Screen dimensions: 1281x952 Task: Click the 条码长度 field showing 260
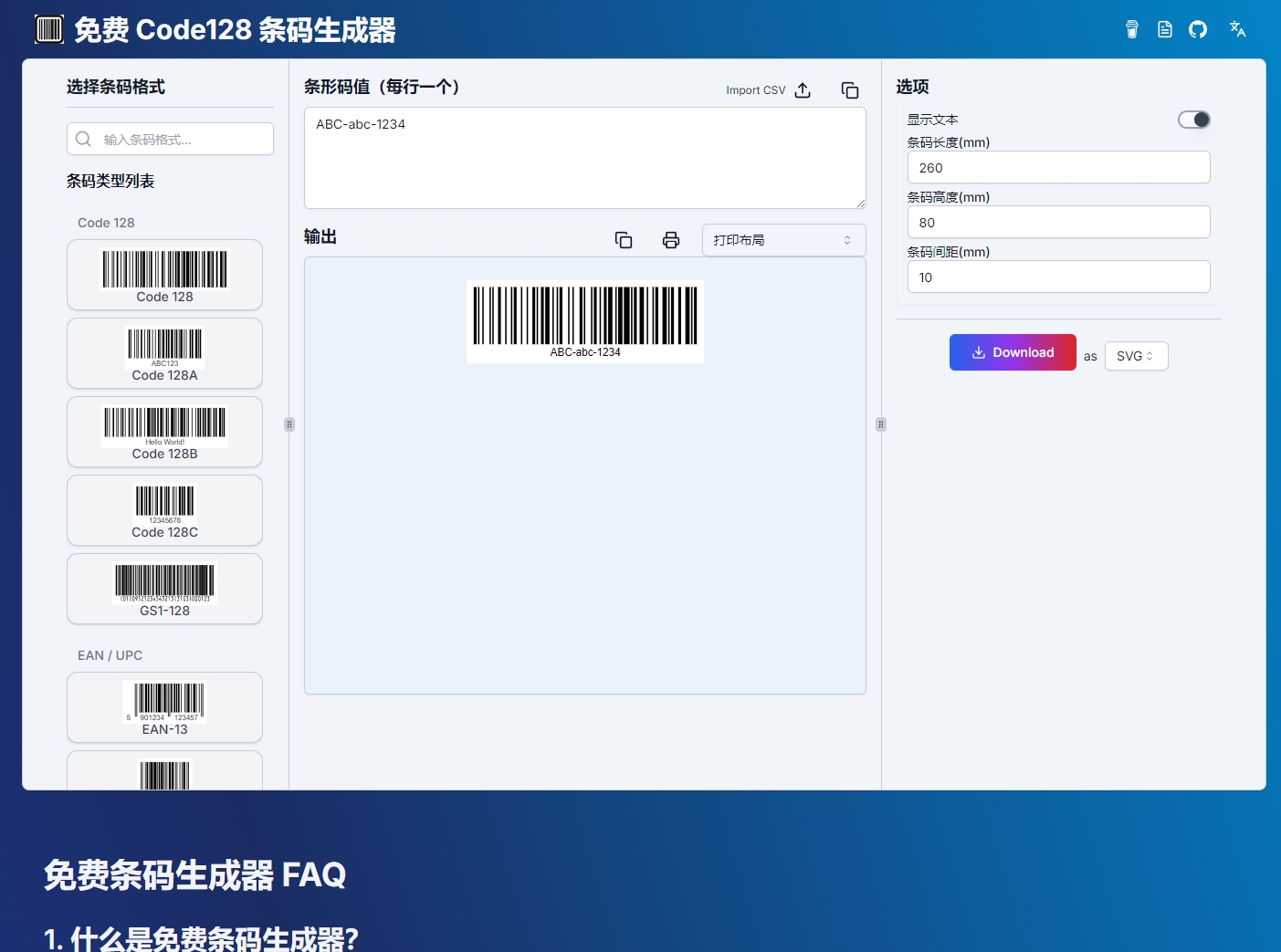pos(1058,168)
